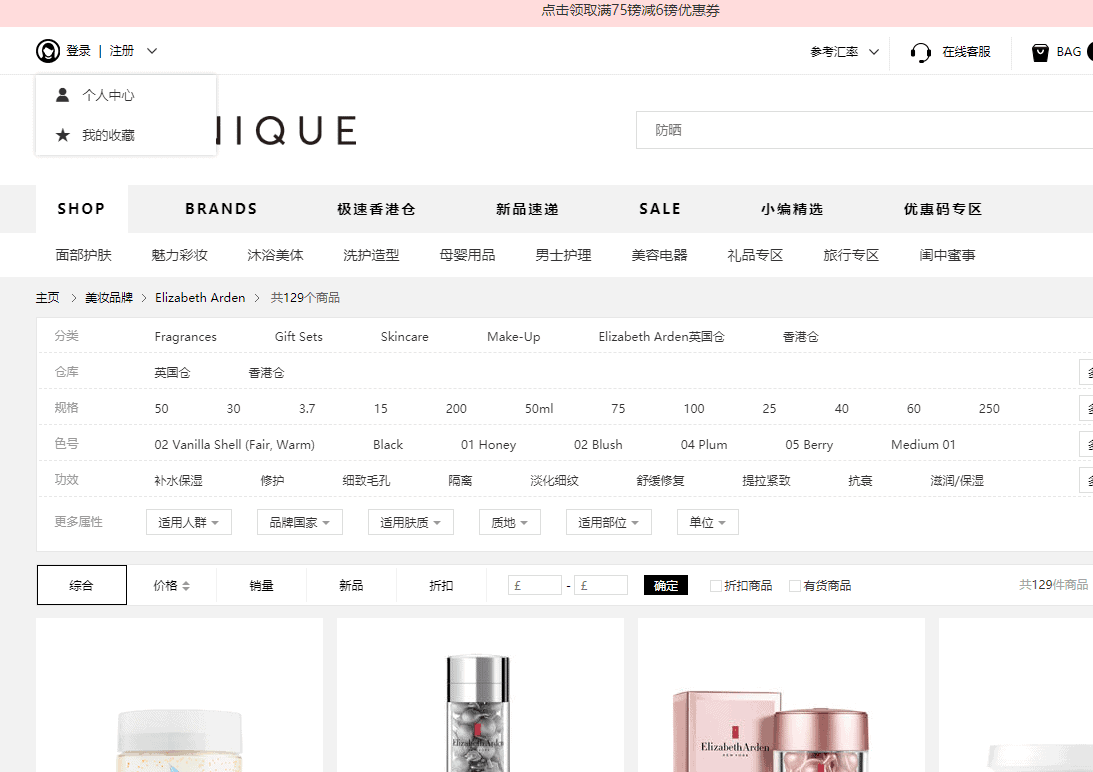Image resolution: width=1093 pixels, height=772 pixels.
Task: Open the 适用人群 dropdown
Action: point(189,522)
